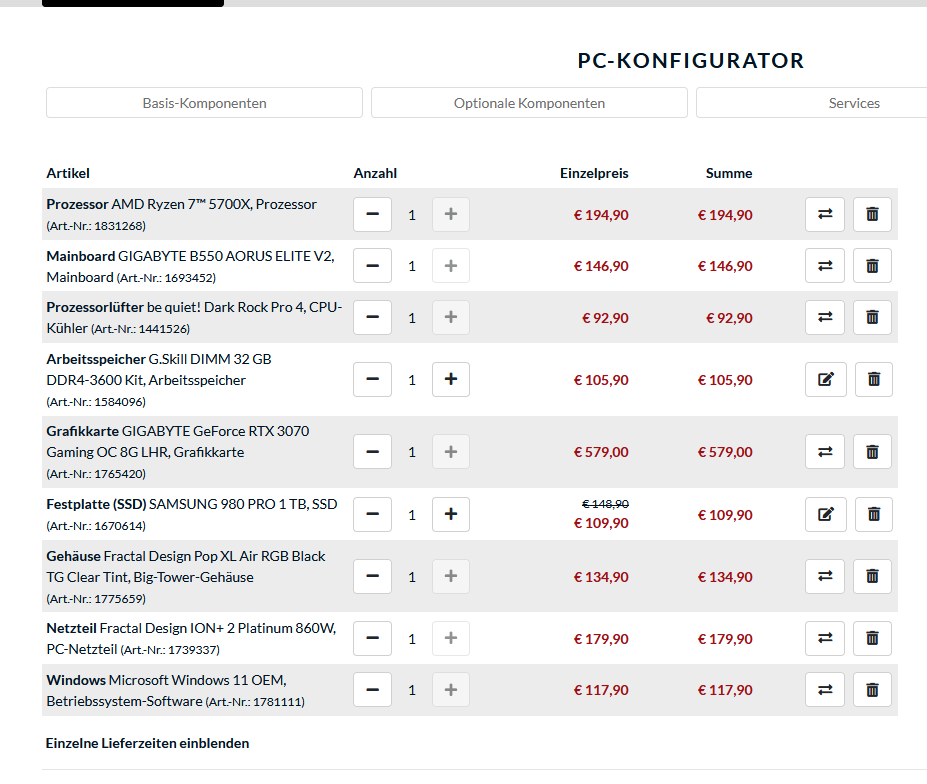Decrease Grafikkarte RTX 3070 quantity

372,452
